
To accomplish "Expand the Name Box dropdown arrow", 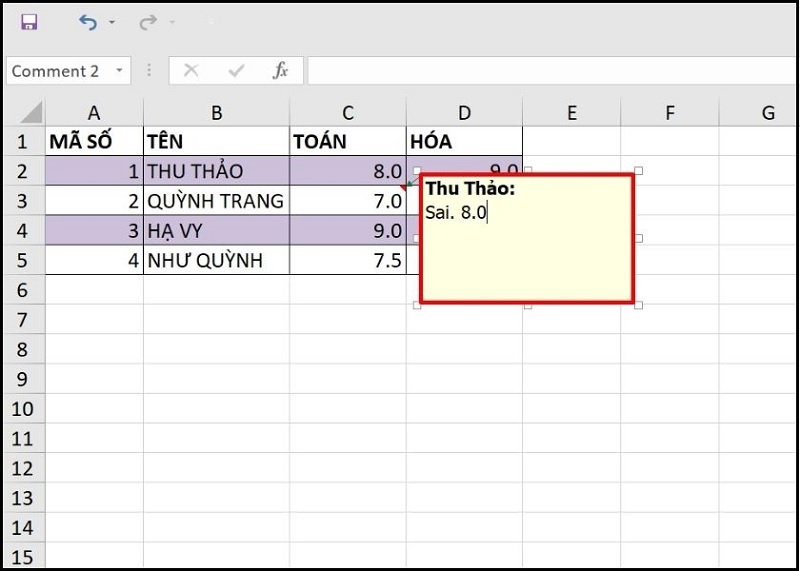I will (120, 71).
